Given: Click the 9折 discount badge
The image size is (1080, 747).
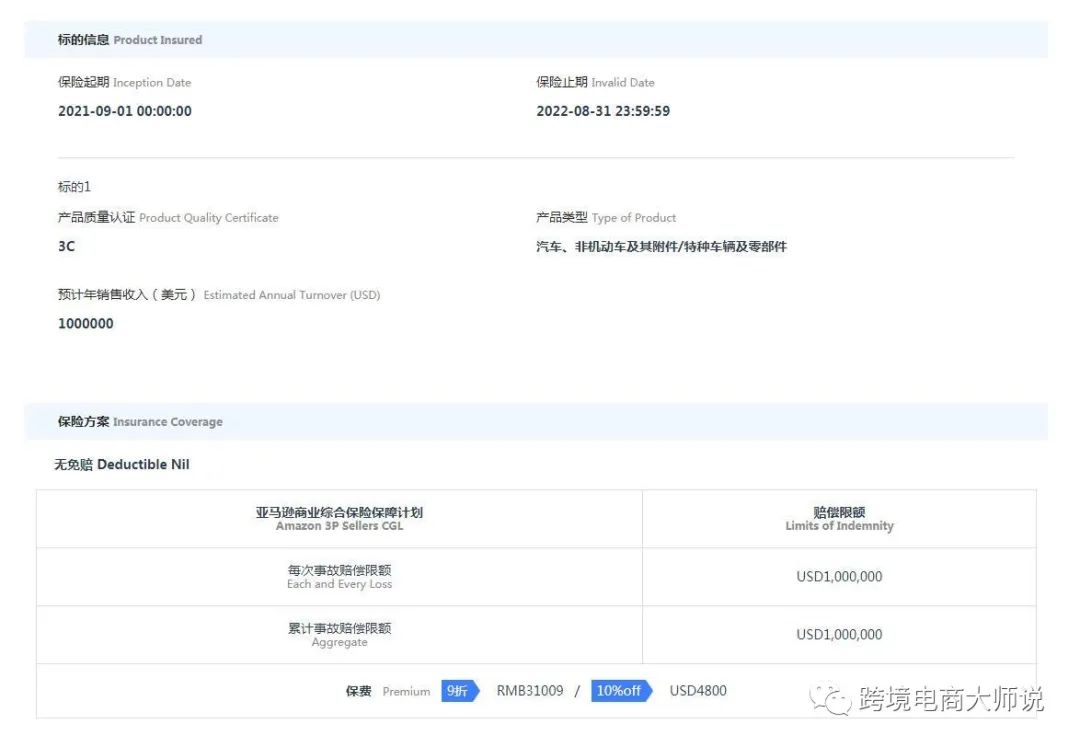Looking at the screenshot, I should [x=458, y=691].
